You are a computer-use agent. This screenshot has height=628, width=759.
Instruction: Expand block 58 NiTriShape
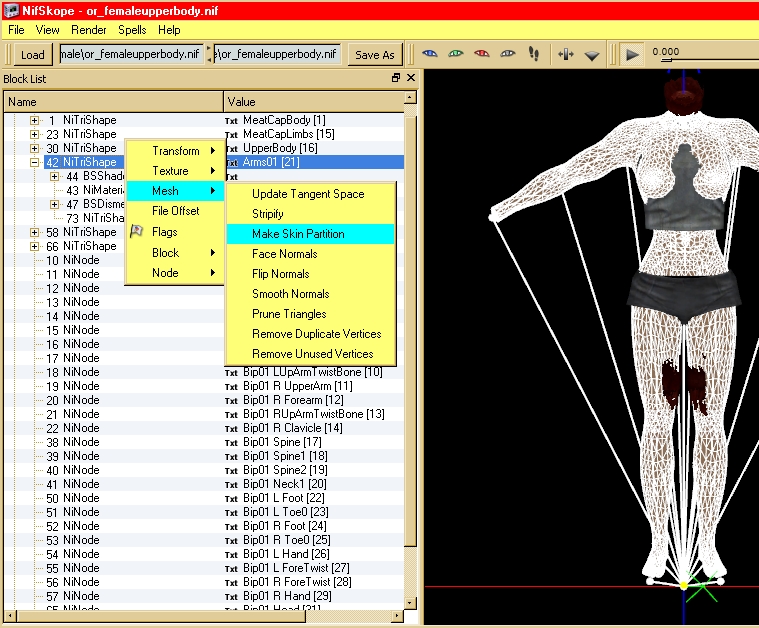[34, 232]
